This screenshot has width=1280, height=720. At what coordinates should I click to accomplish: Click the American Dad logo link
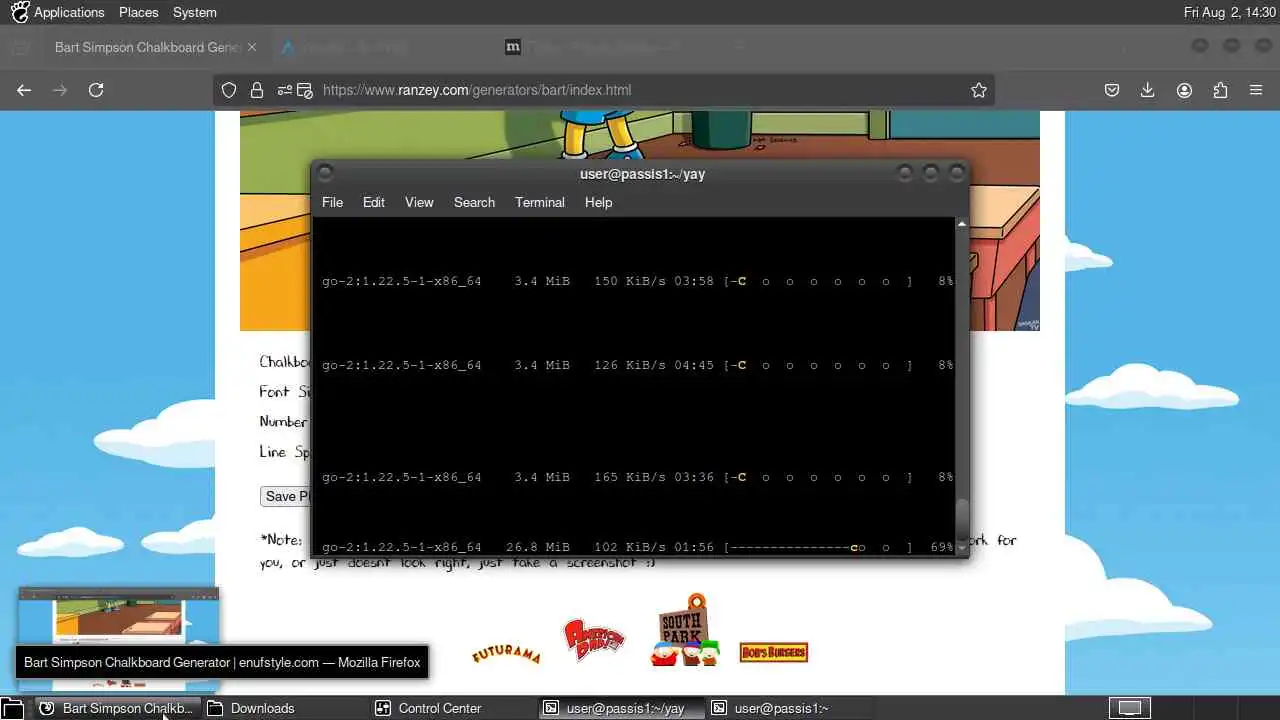(594, 641)
